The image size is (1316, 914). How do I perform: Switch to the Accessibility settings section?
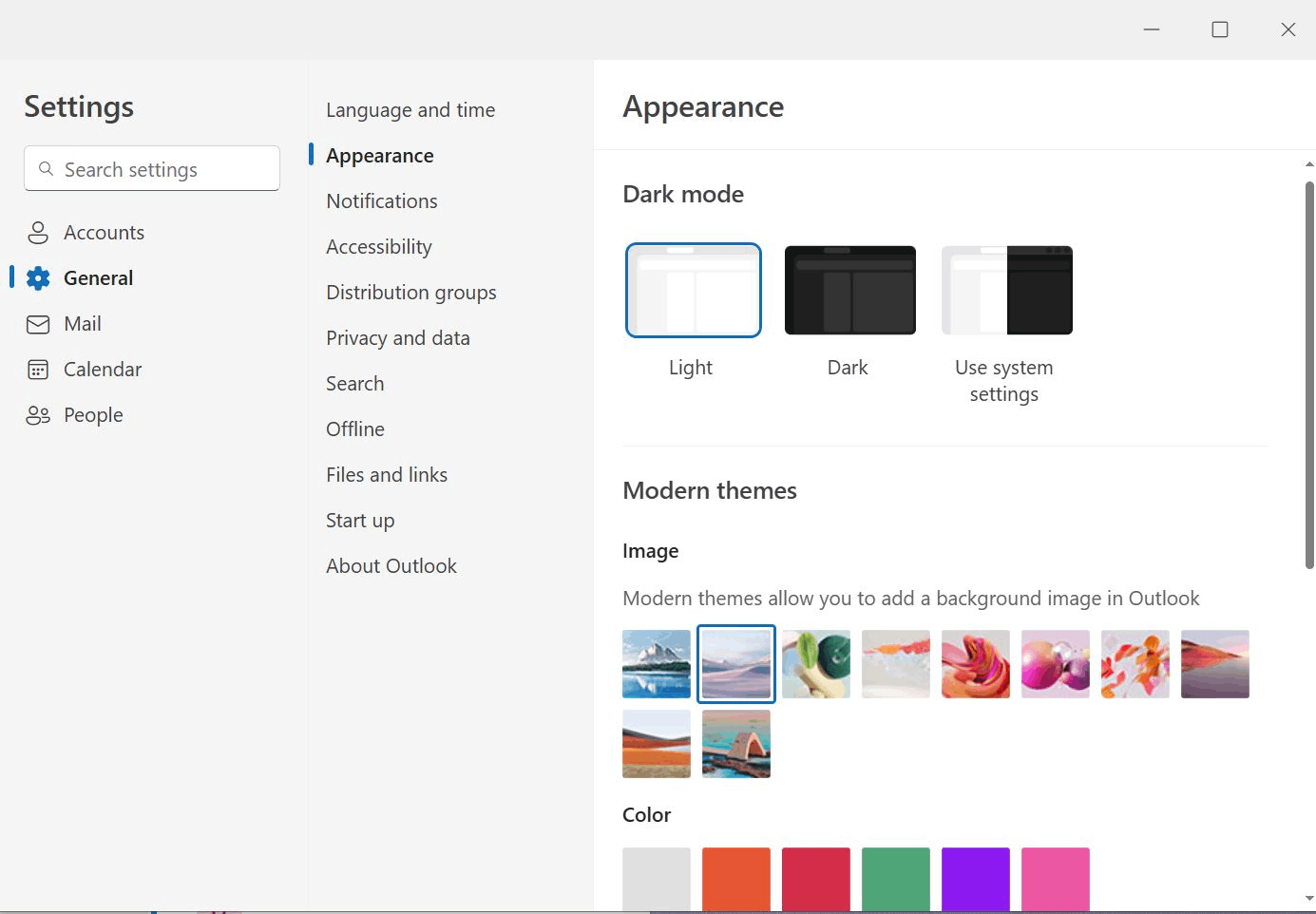click(378, 246)
